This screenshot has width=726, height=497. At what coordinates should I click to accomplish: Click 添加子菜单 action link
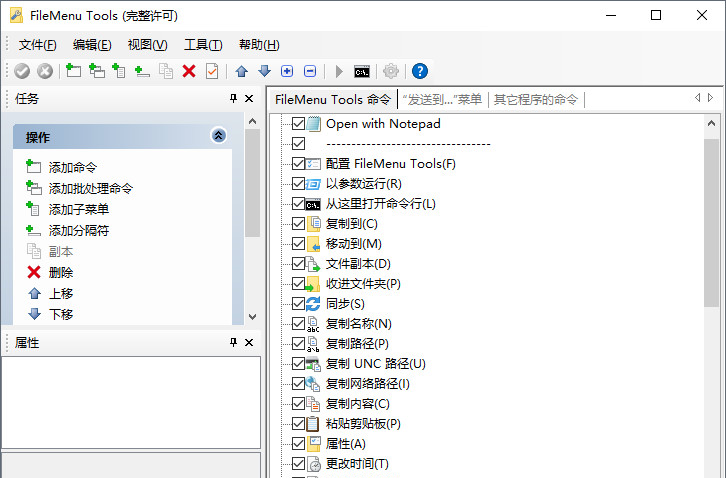pyautogui.click(x=79, y=209)
